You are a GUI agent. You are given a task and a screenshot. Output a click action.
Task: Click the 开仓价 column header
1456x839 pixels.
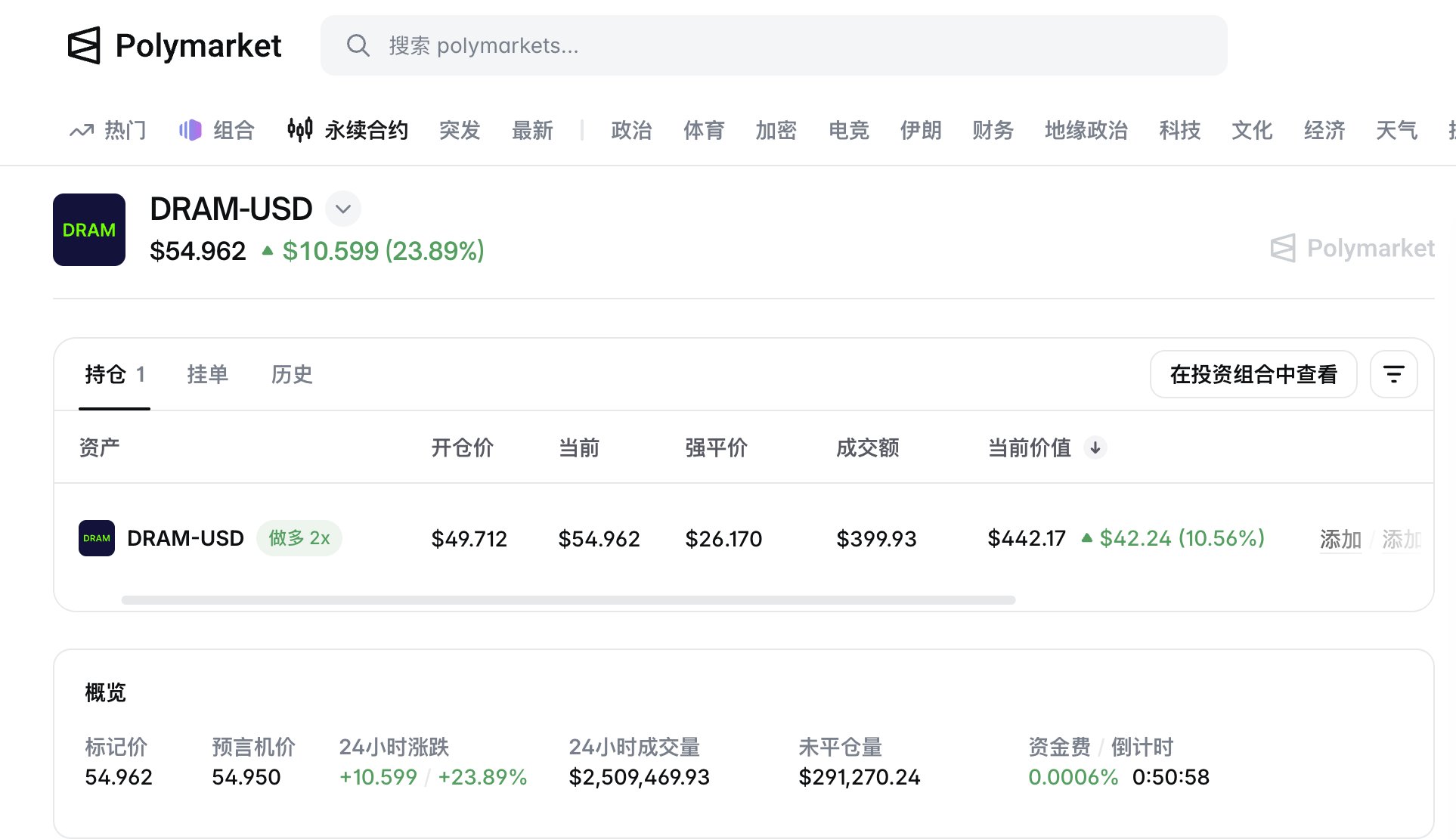click(463, 447)
